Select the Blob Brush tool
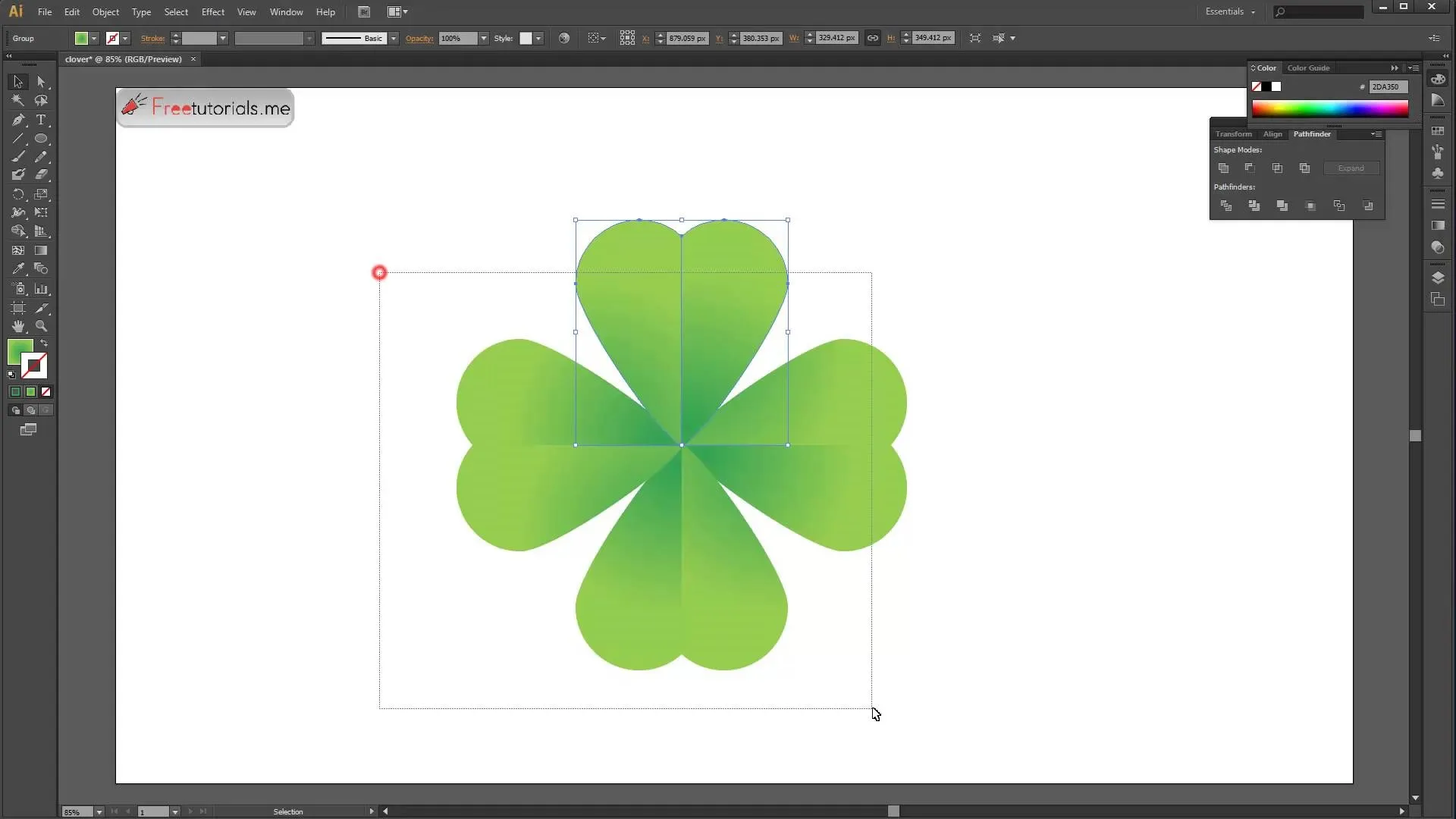Screen dimensions: 1456x819 (x=18, y=174)
